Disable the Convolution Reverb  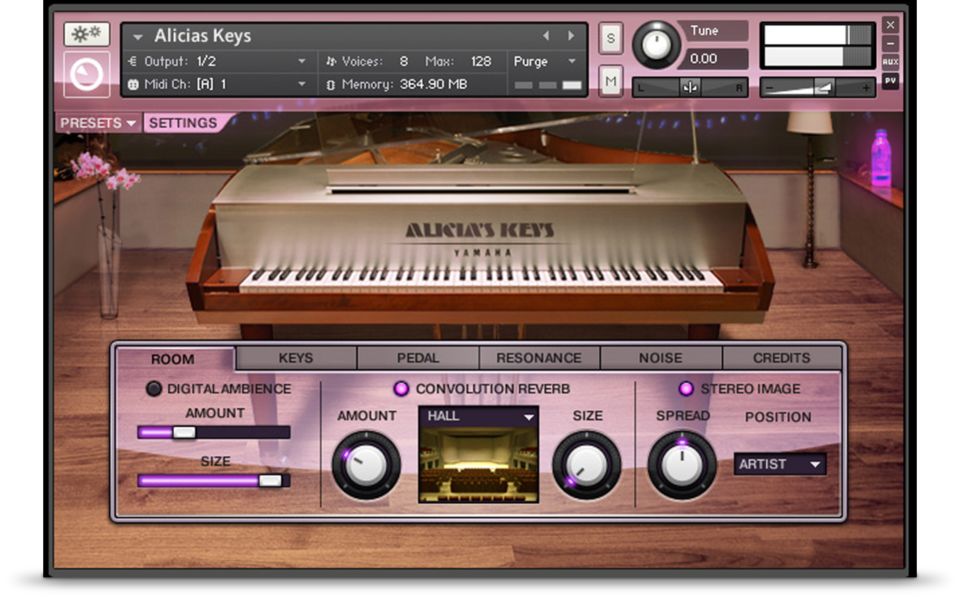(401, 389)
